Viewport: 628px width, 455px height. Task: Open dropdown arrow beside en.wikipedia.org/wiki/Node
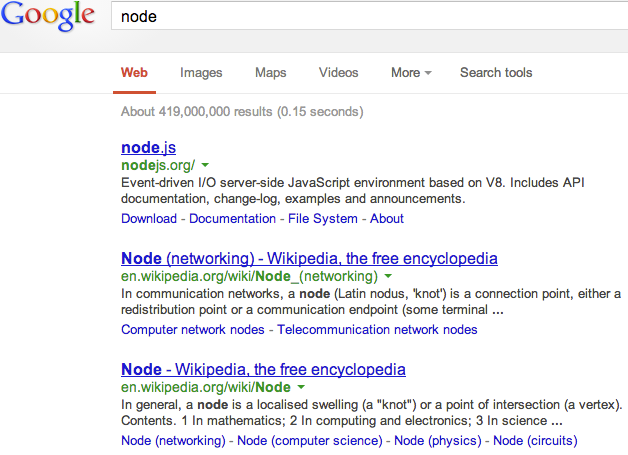pos(301,387)
